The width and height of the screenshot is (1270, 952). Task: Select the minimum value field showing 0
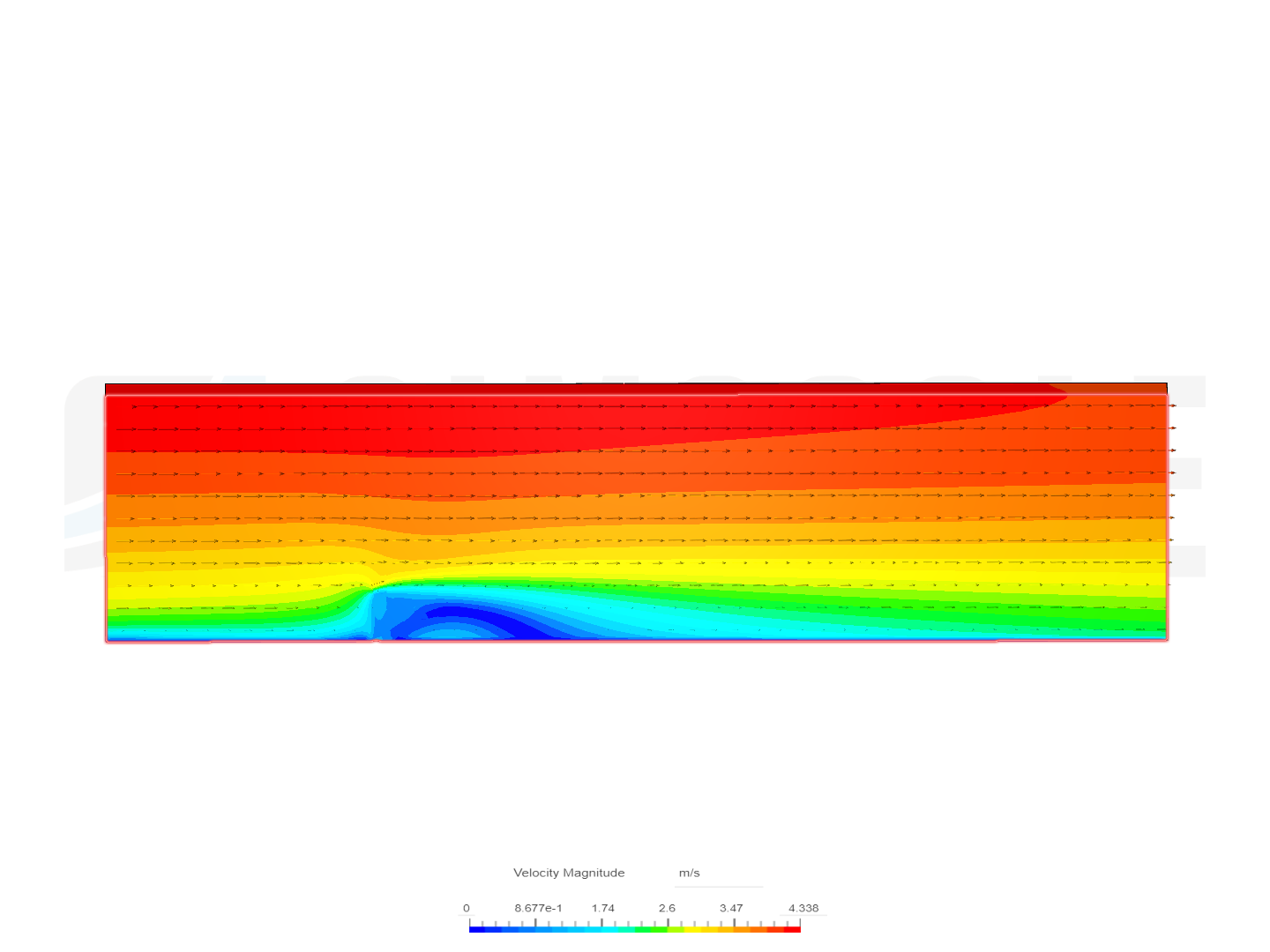[467, 908]
